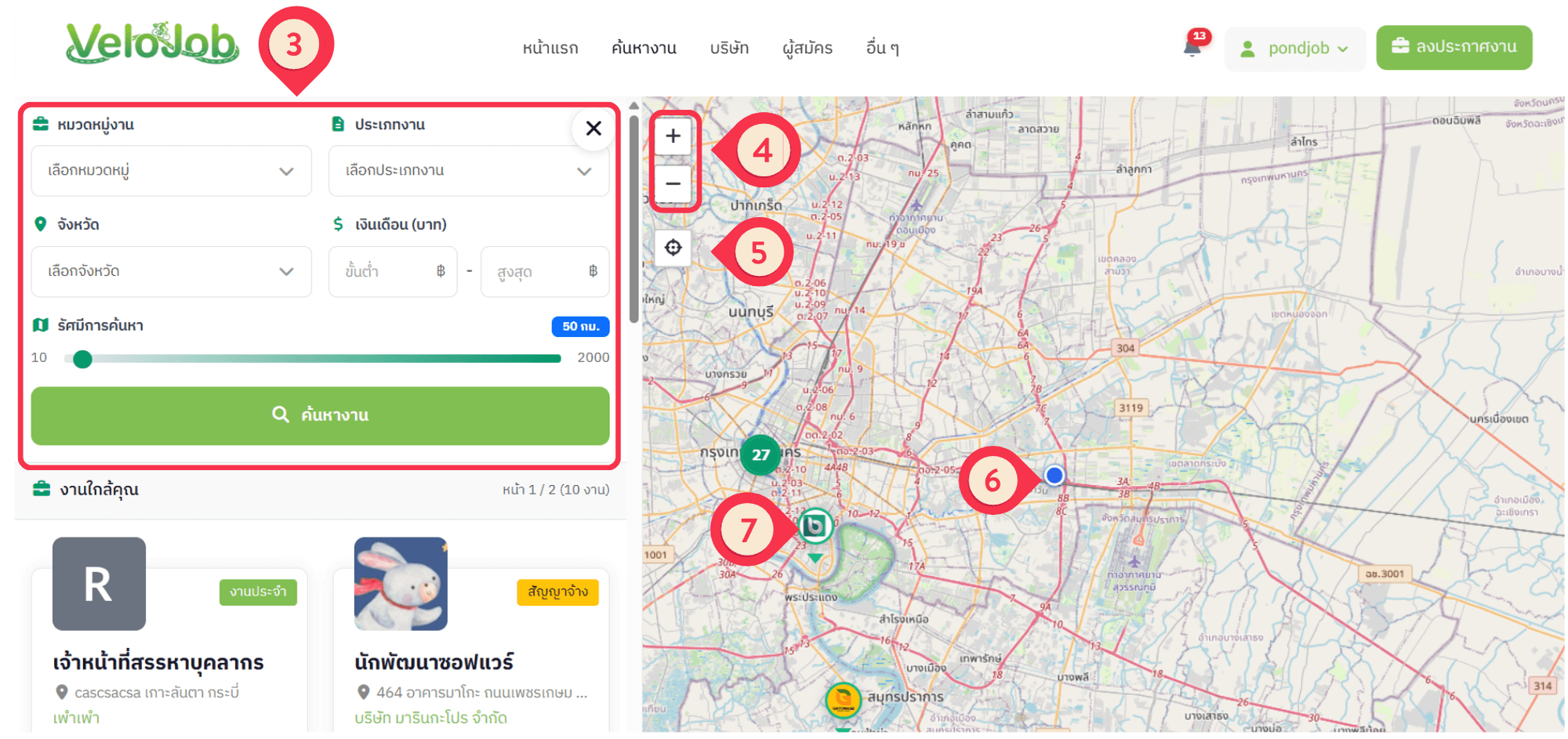
Task: Click the ลงประกาศงาน post job button
Action: coord(1454,47)
